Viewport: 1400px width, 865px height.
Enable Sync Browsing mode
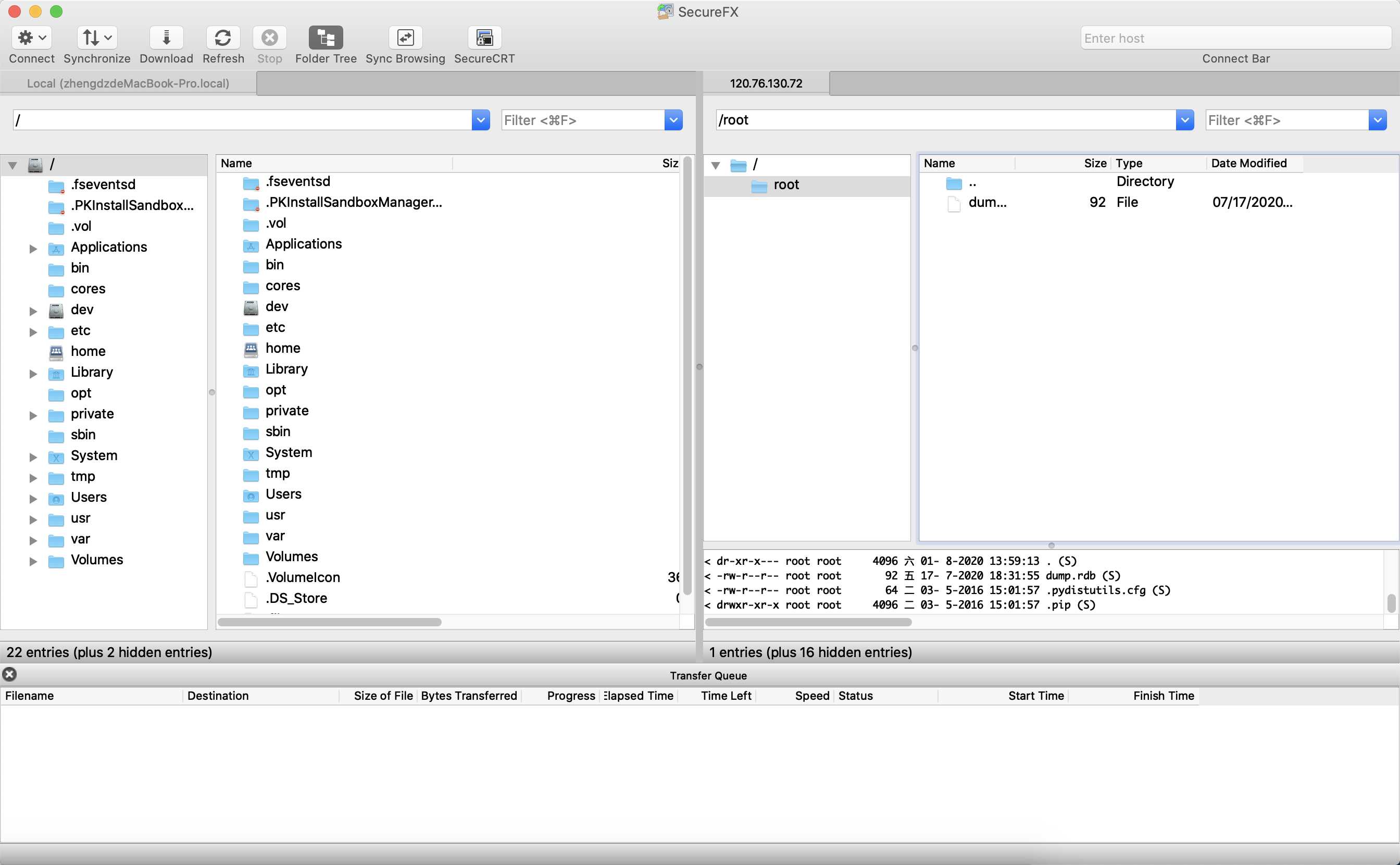[405, 38]
